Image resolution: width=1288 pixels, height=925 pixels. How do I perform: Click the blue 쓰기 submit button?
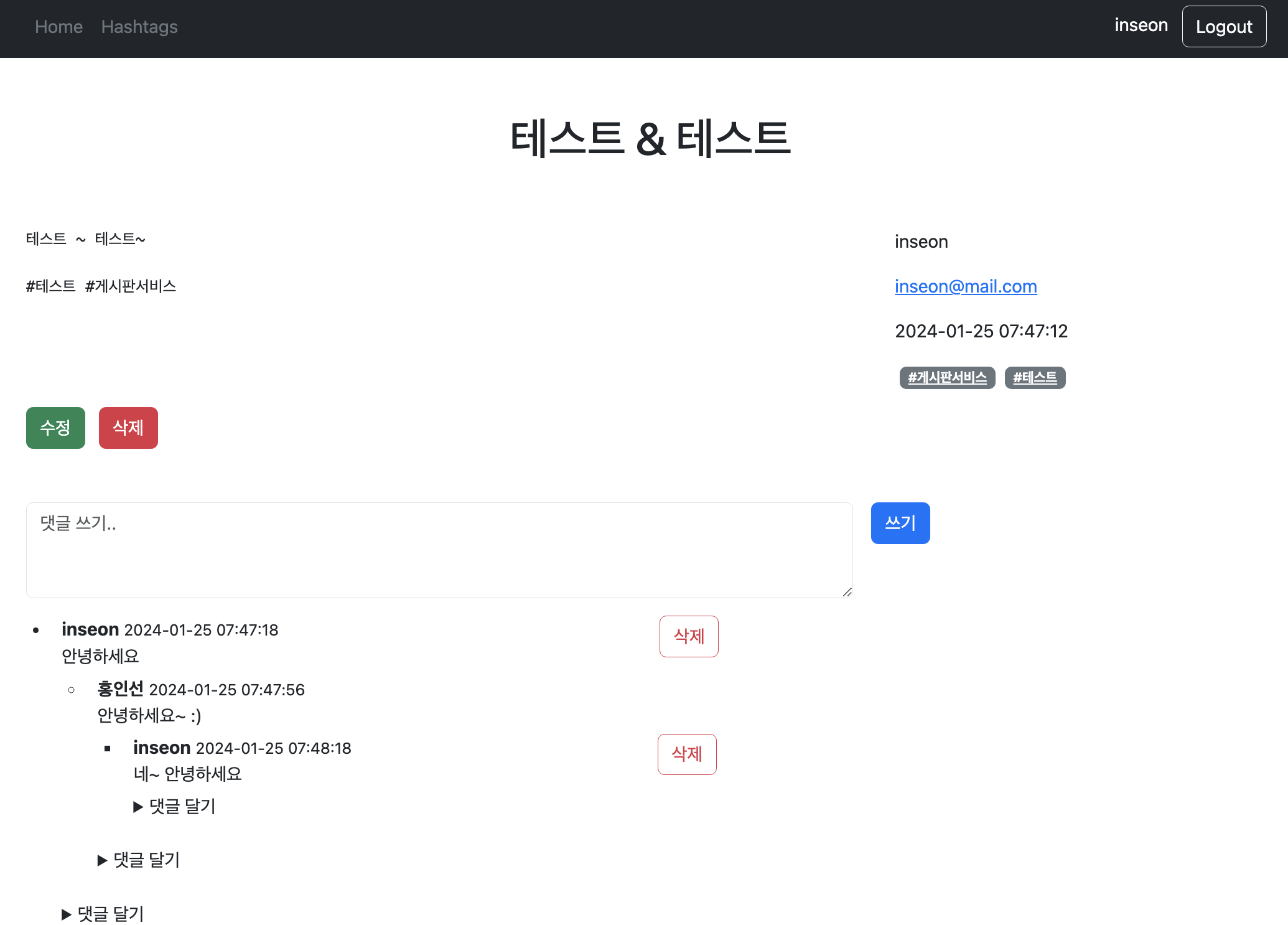coord(900,523)
